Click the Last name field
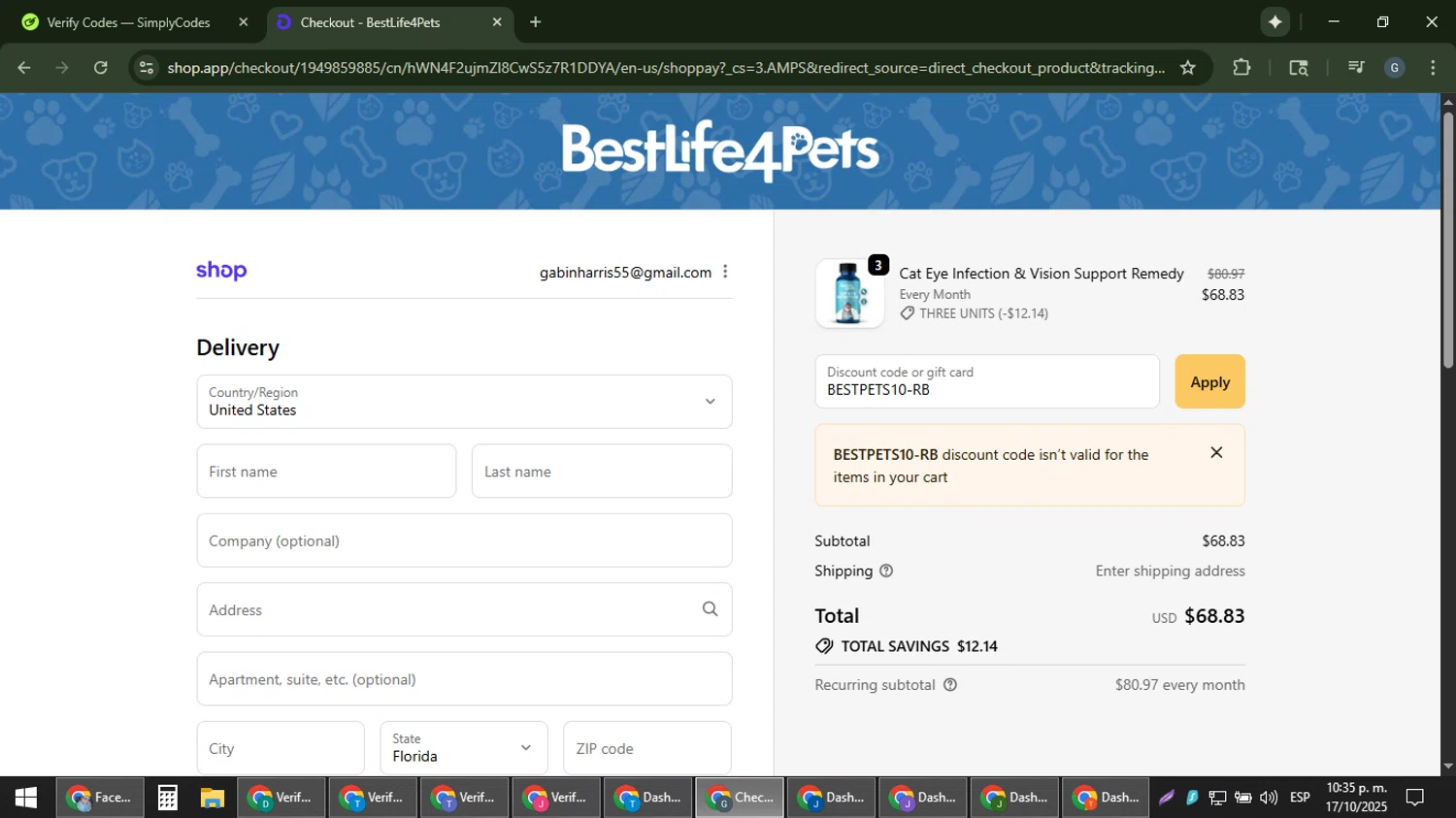1456x818 pixels. pyautogui.click(x=602, y=472)
